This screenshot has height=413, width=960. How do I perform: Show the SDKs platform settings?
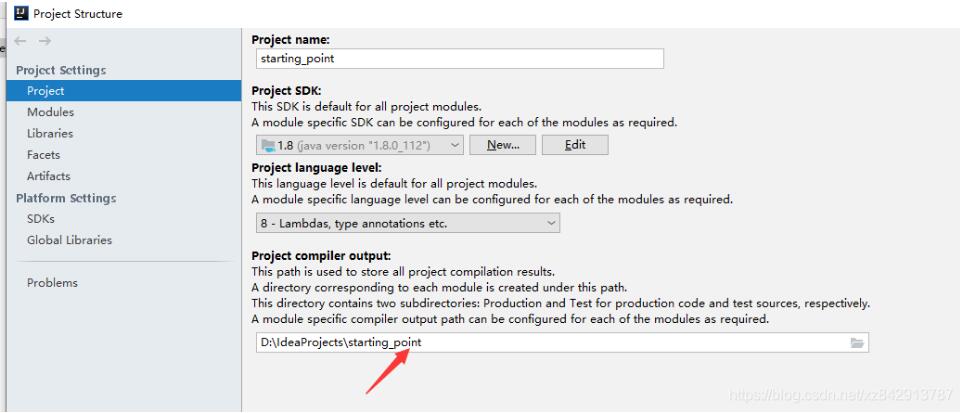pyautogui.click(x=41, y=219)
